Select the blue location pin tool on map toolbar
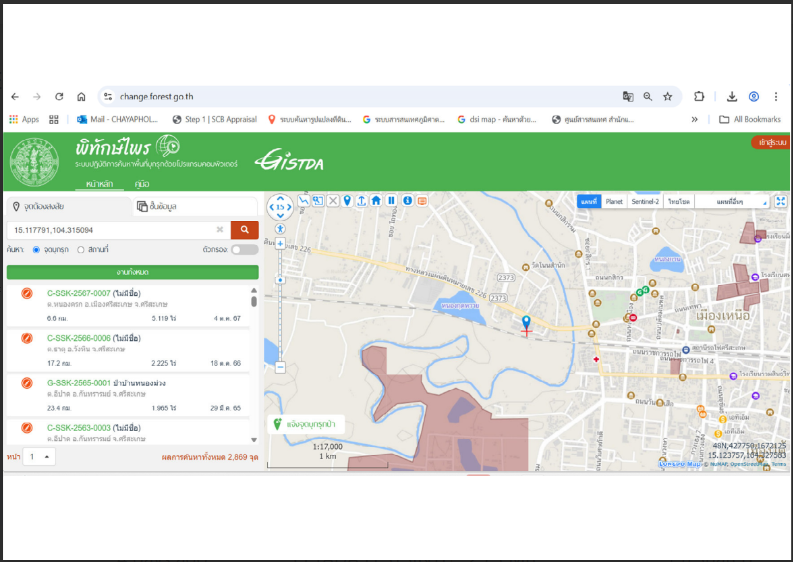 (347, 201)
